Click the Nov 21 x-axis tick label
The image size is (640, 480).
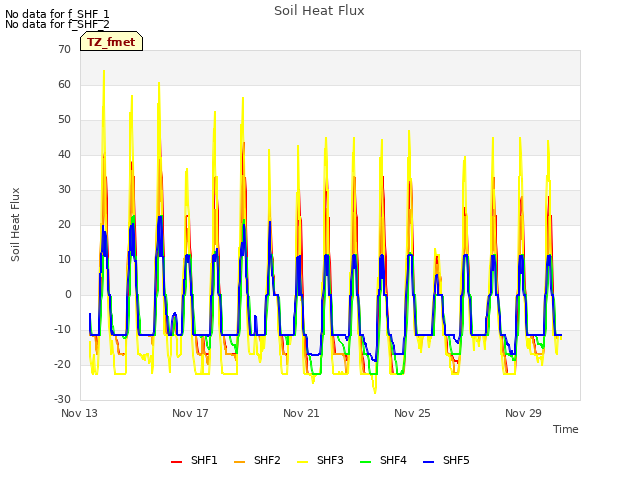301,413
